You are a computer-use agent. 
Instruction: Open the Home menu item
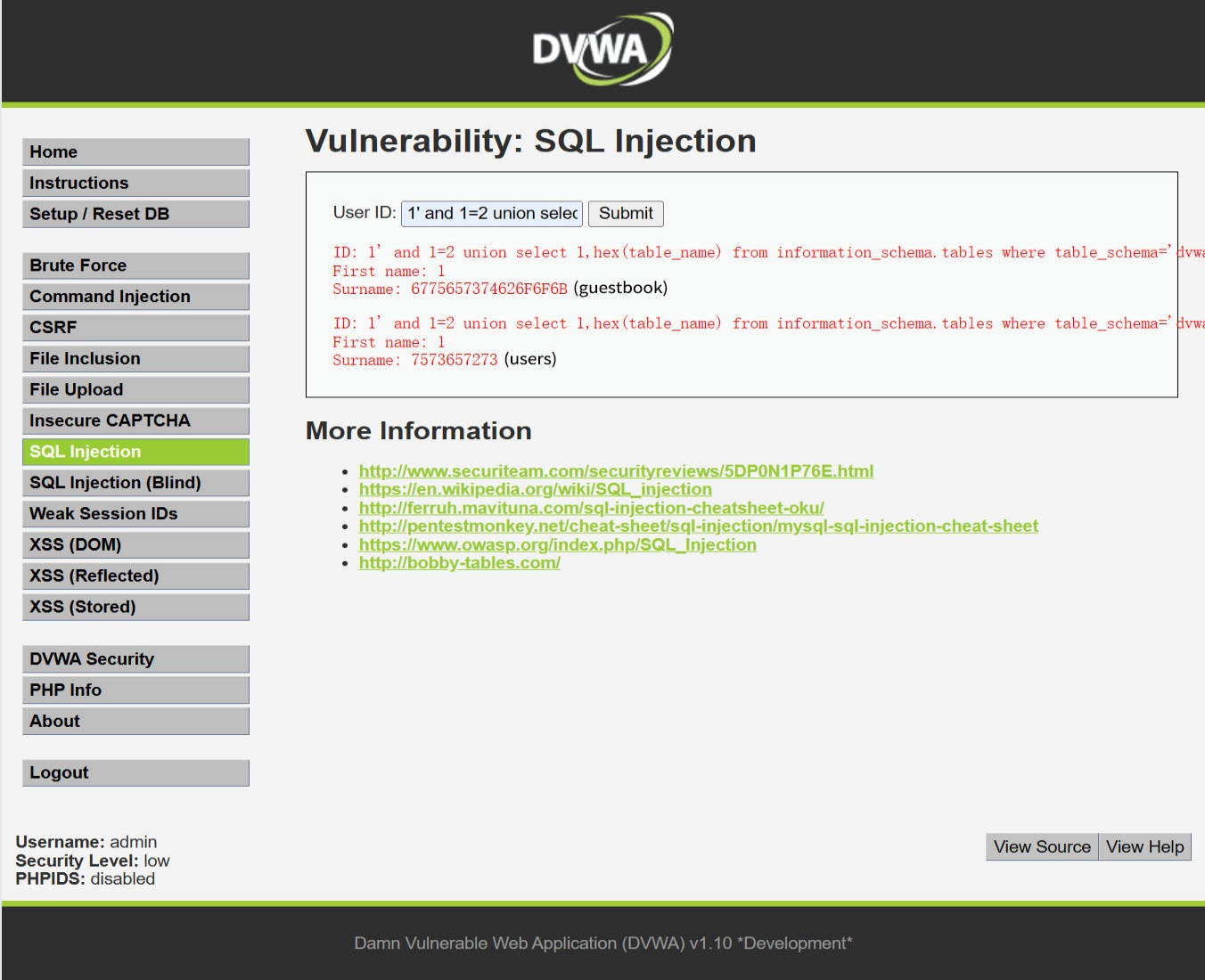point(135,151)
